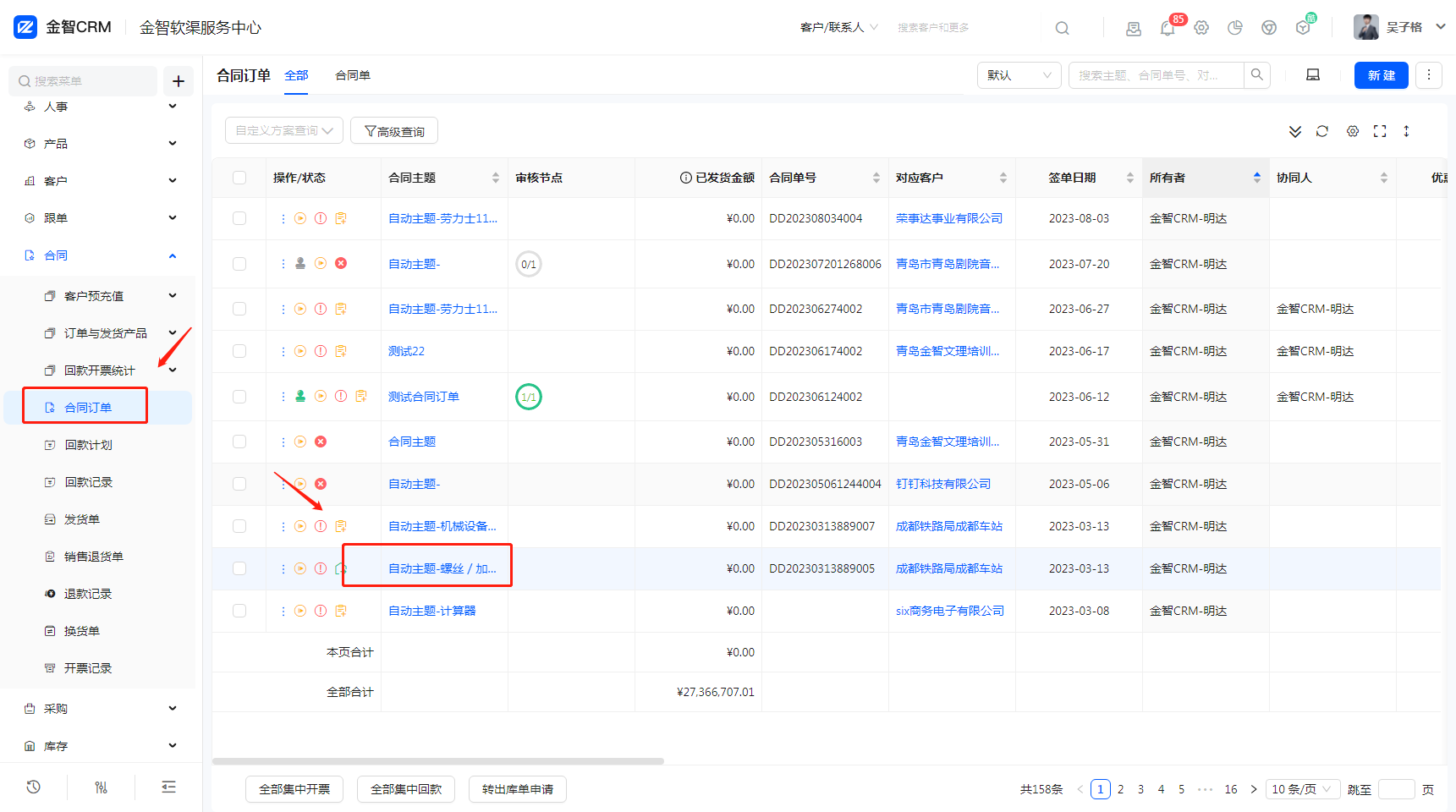Image resolution: width=1456 pixels, height=812 pixels.
Task: Click the note icon in 测试22 row
Action: 341,351
